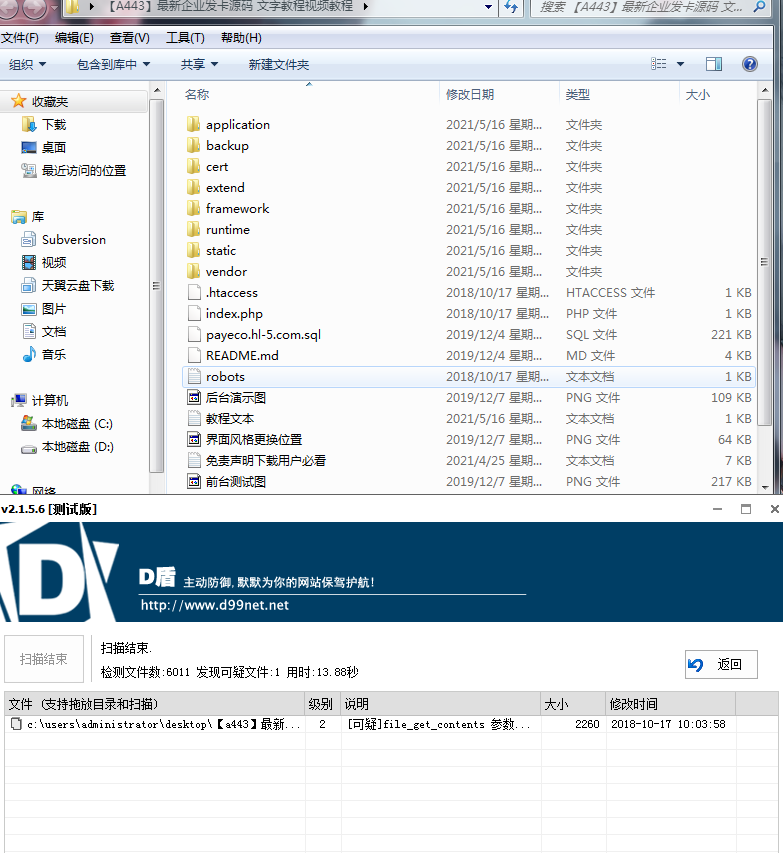783x853 pixels.
Task: Sort files by 类型 column header
Action: coord(619,95)
